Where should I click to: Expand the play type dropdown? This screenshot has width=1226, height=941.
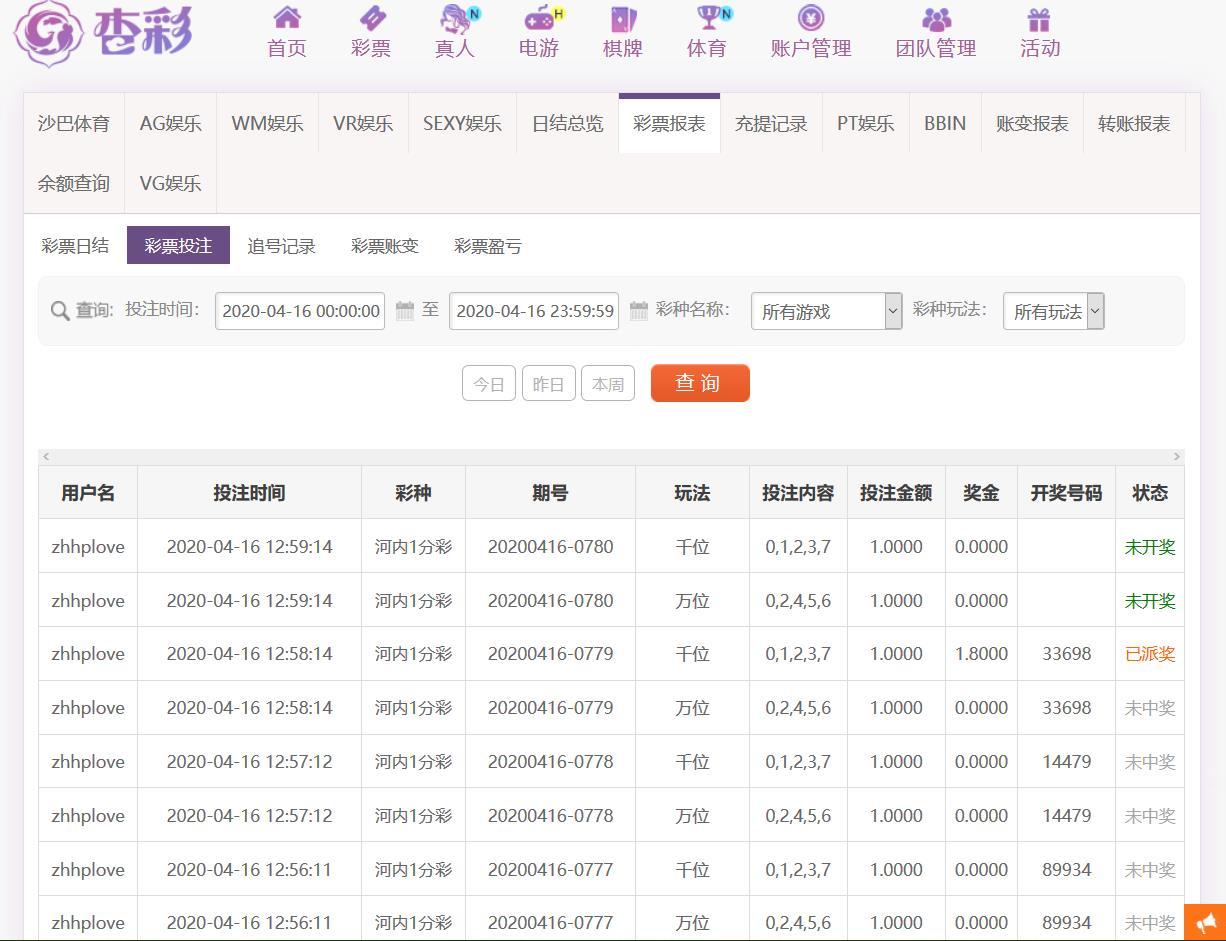(1053, 311)
